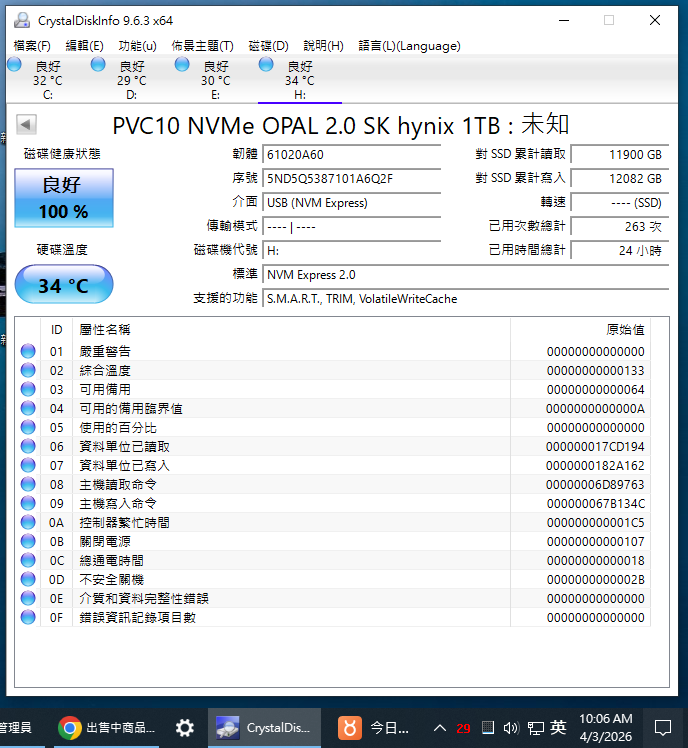Image resolution: width=688 pixels, height=748 pixels.
Task: Switch to disk E: tab showing 30 °C
Action: (x=216, y=79)
